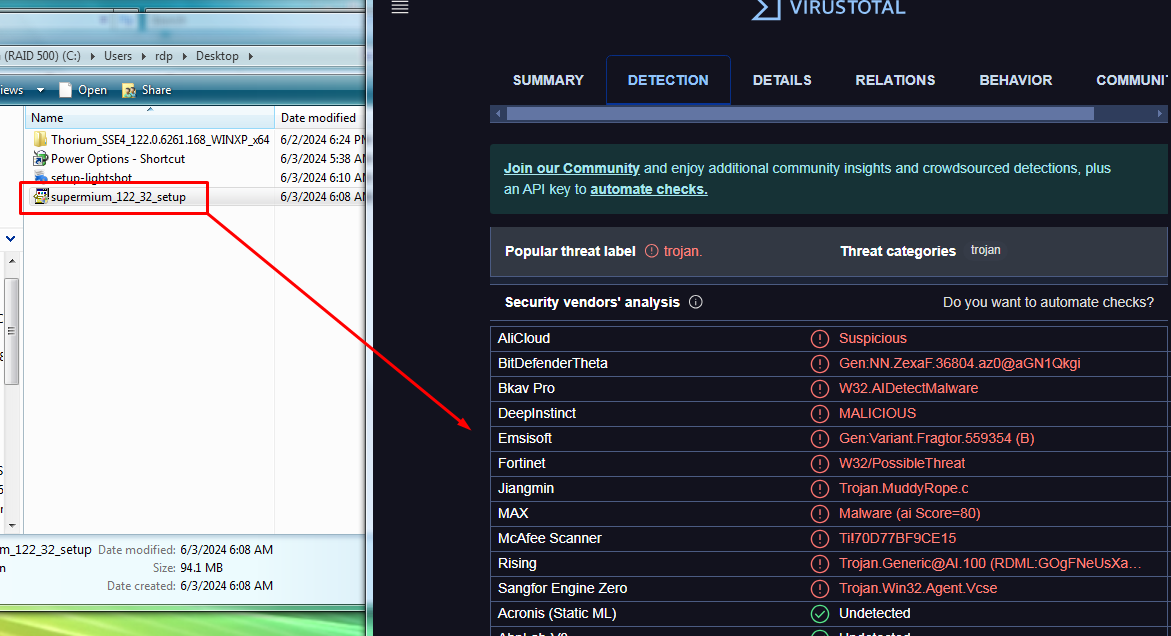Sort files by Date modified column
1171x636 pixels.
(x=320, y=118)
